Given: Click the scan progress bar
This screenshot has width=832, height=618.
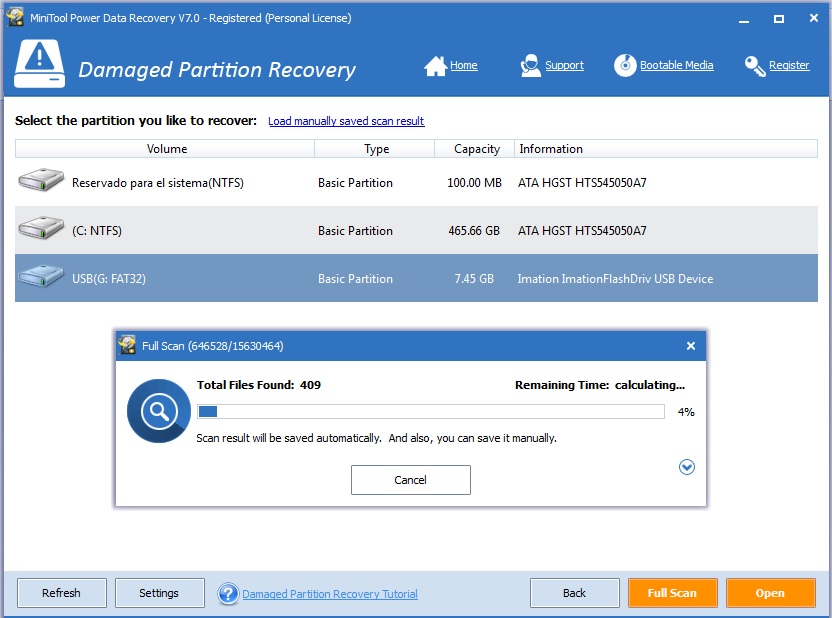Looking at the screenshot, I should click(x=430, y=411).
